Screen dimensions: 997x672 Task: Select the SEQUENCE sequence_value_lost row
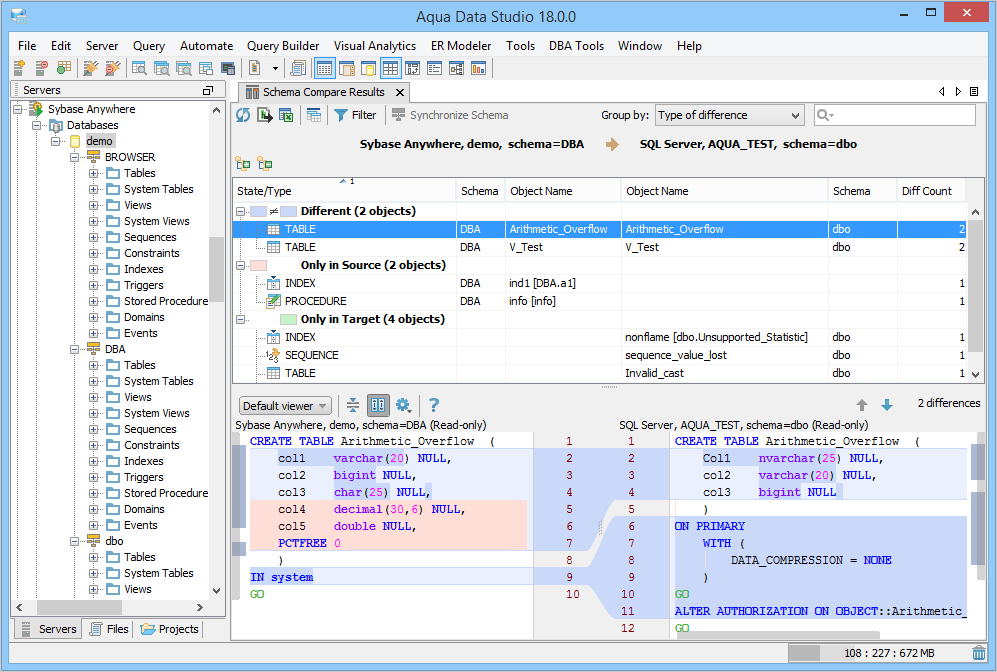(599, 355)
